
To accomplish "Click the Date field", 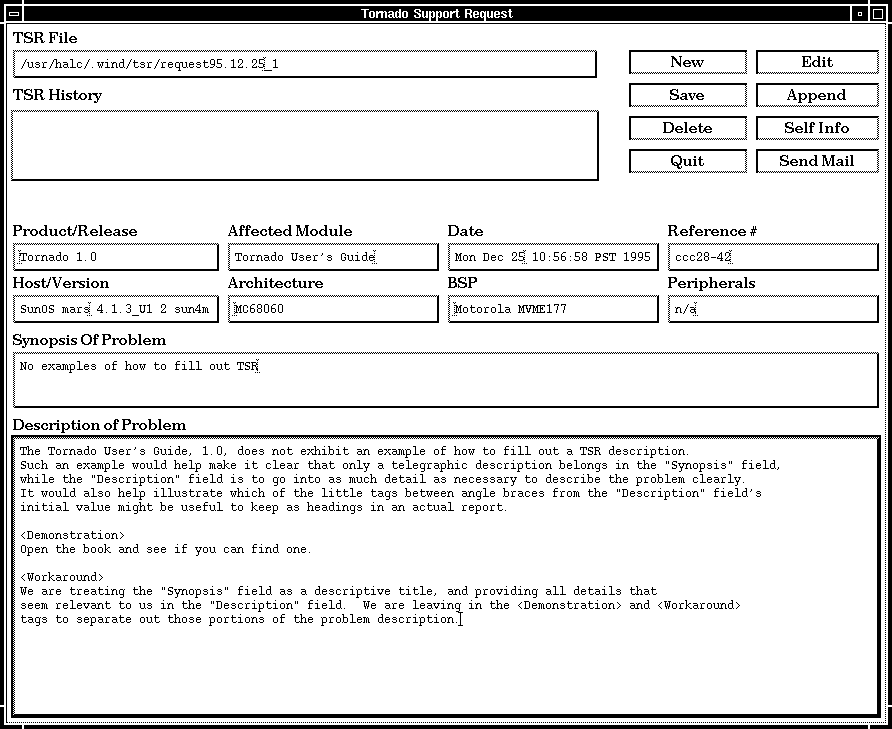I will point(553,257).
